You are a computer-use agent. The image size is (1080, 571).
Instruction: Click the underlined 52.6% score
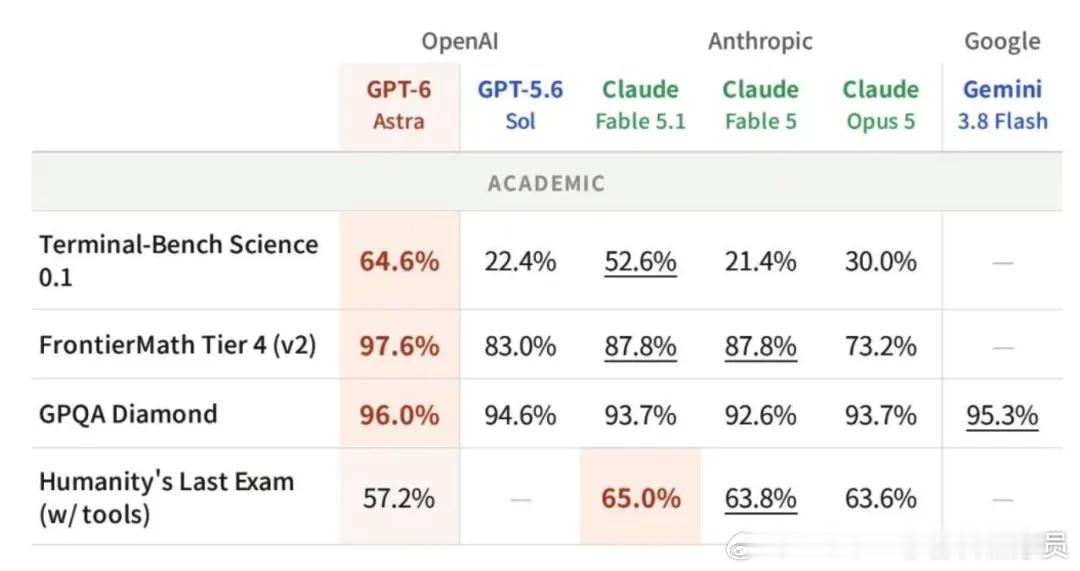tap(641, 262)
